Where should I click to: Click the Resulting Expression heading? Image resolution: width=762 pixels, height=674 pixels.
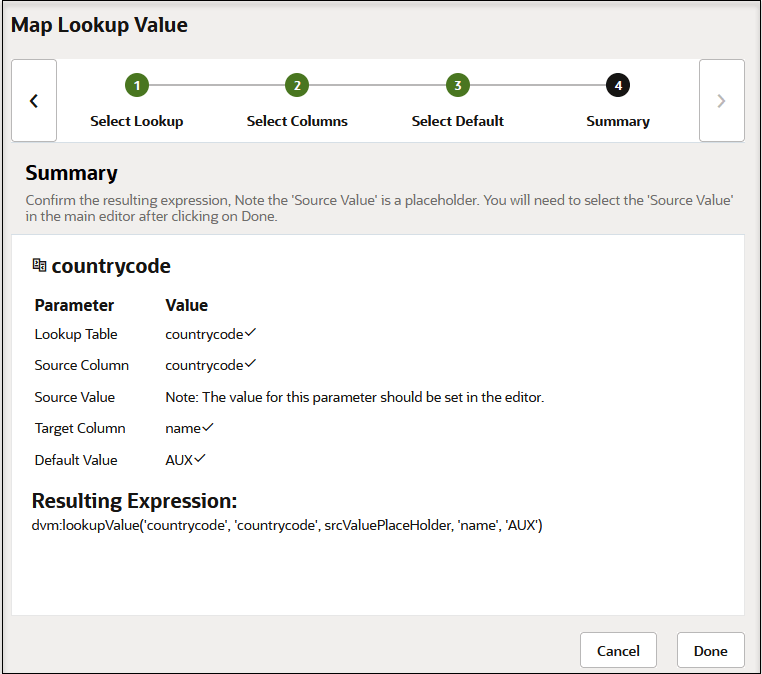[134, 501]
